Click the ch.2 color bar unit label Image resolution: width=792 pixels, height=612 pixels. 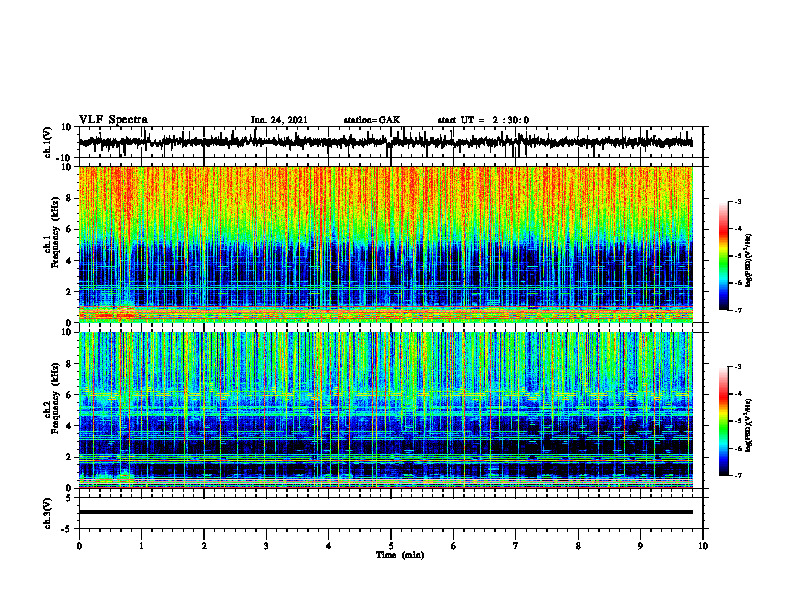(x=749, y=426)
